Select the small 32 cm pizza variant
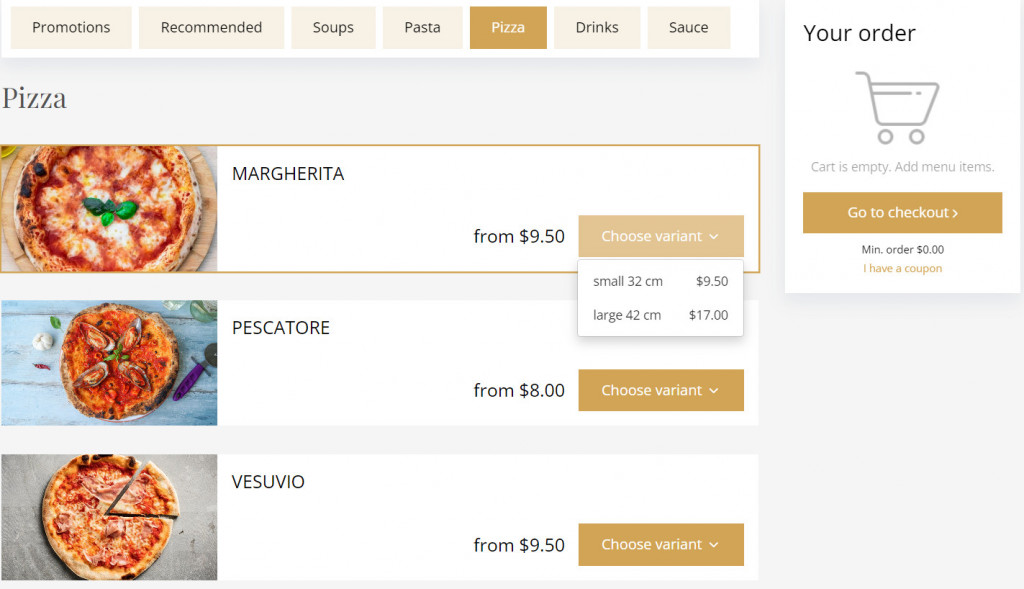1024x589 pixels. pyautogui.click(x=660, y=281)
